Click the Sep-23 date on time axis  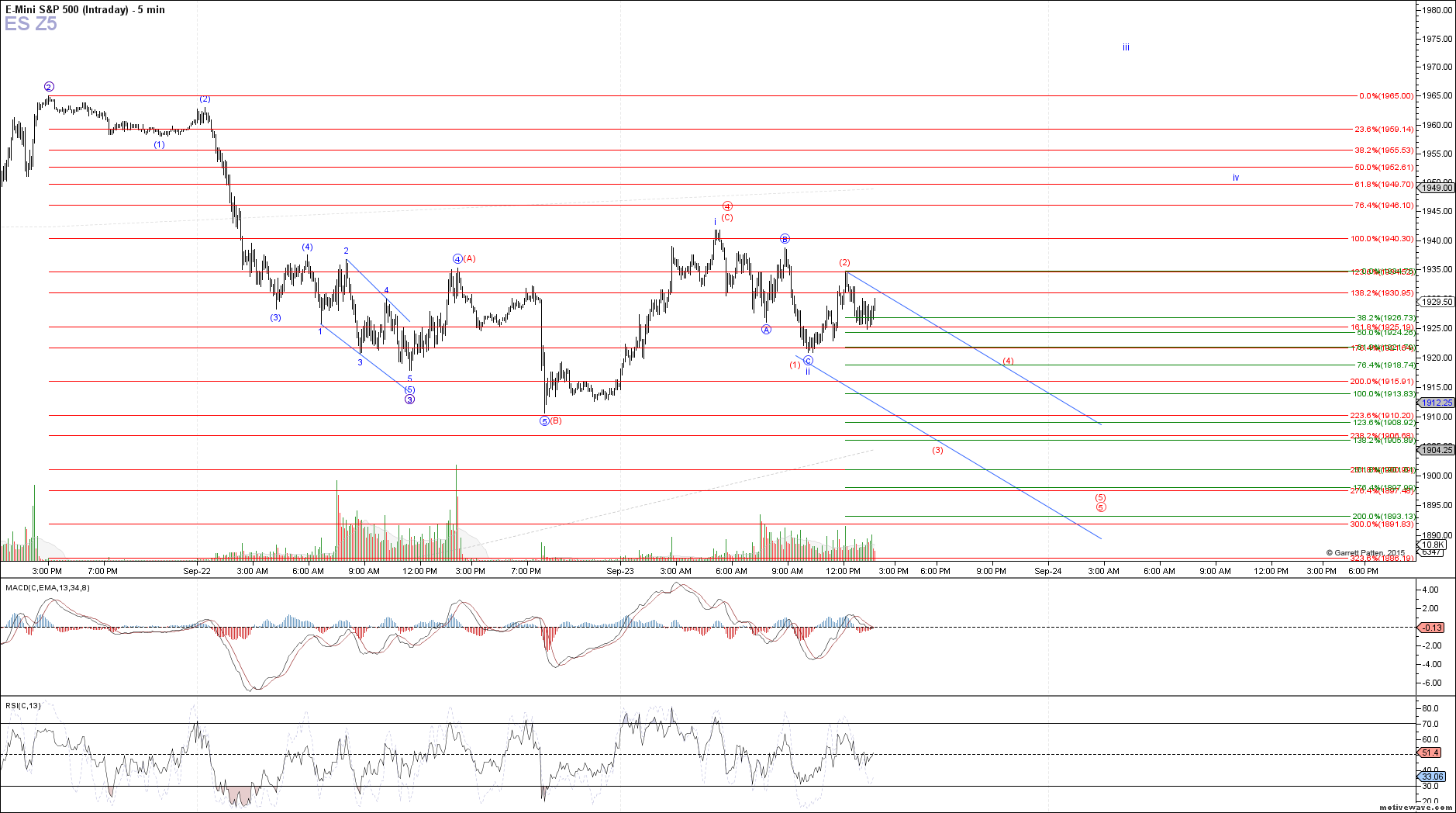click(x=619, y=571)
